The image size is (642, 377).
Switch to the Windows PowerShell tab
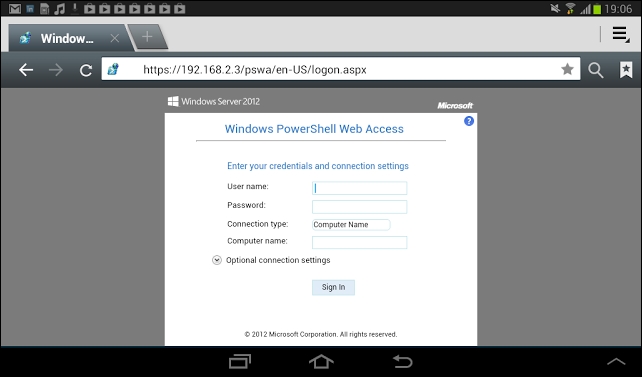(x=67, y=38)
